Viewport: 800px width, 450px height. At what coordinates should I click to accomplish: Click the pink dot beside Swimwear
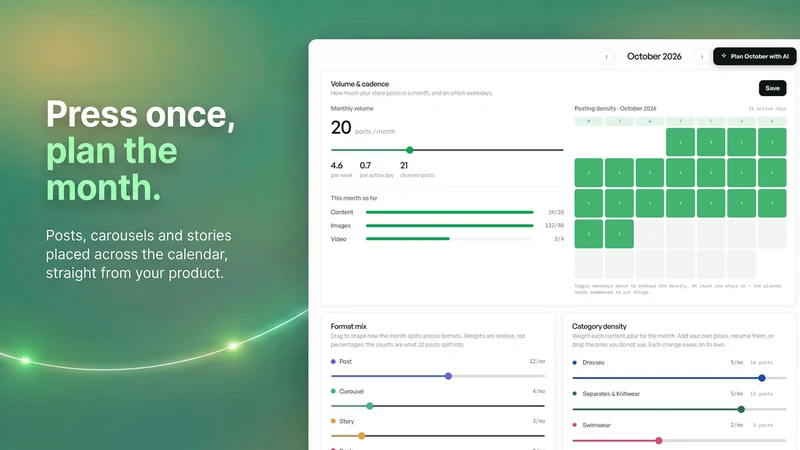[x=574, y=424]
